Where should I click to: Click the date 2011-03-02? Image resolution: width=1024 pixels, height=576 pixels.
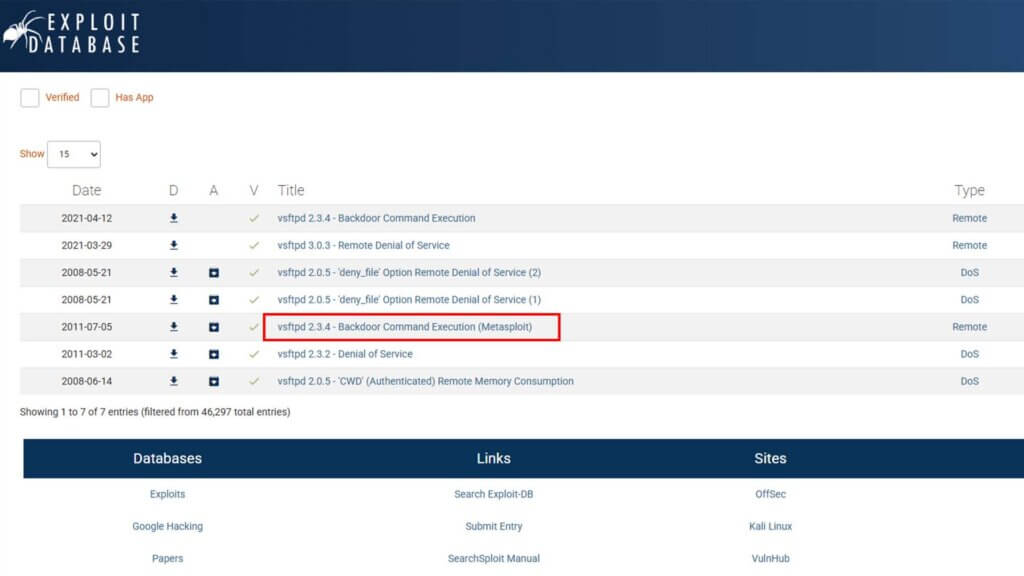(x=87, y=354)
